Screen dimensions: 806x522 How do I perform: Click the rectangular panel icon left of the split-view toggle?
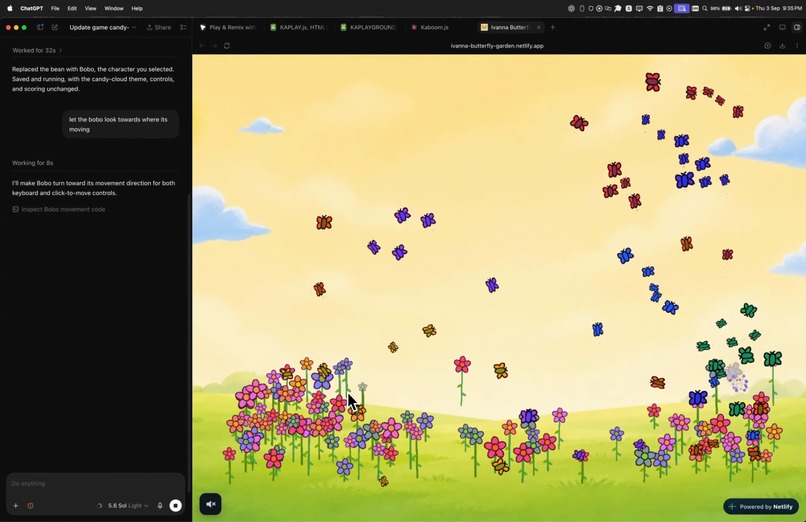(782, 27)
